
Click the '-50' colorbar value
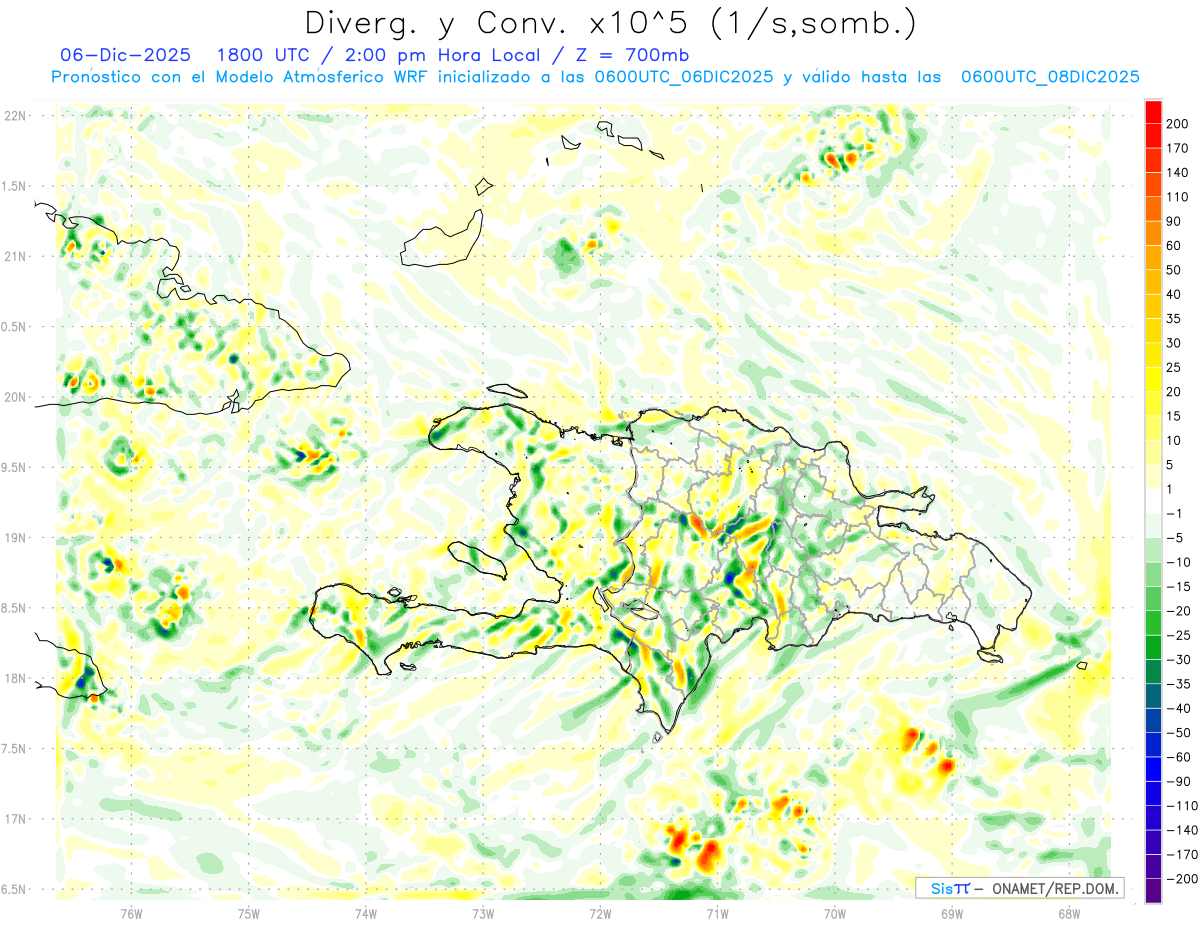(x=1179, y=733)
